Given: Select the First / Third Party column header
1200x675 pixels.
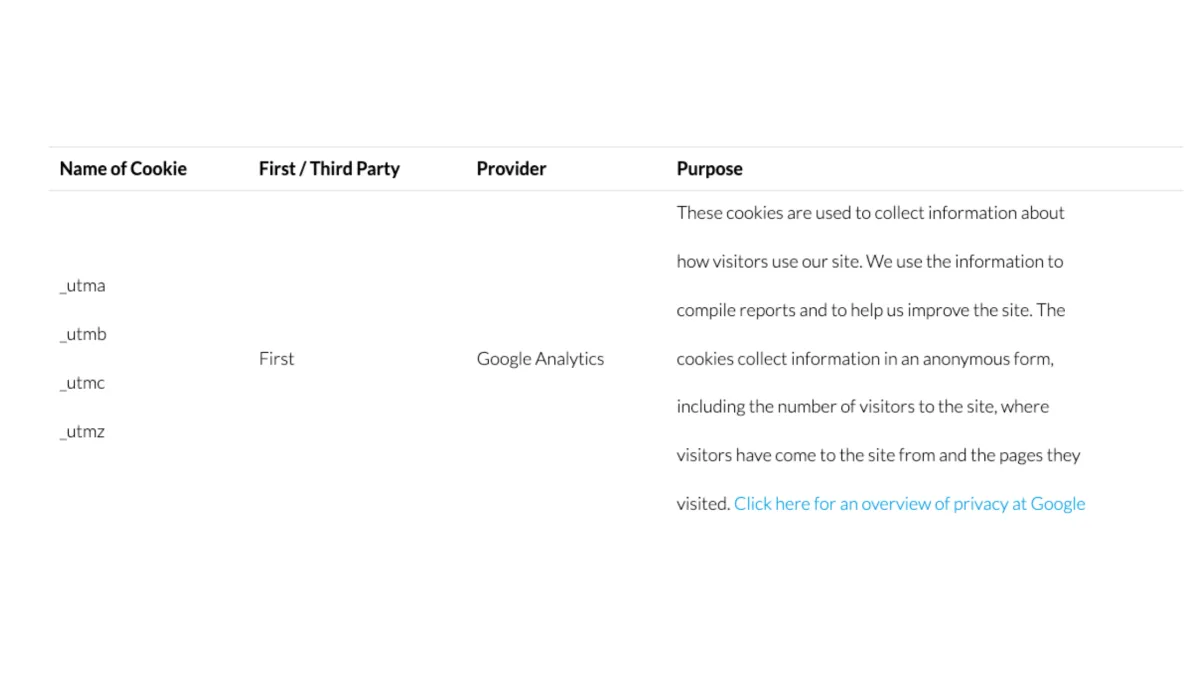Looking at the screenshot, I should 329,169.
